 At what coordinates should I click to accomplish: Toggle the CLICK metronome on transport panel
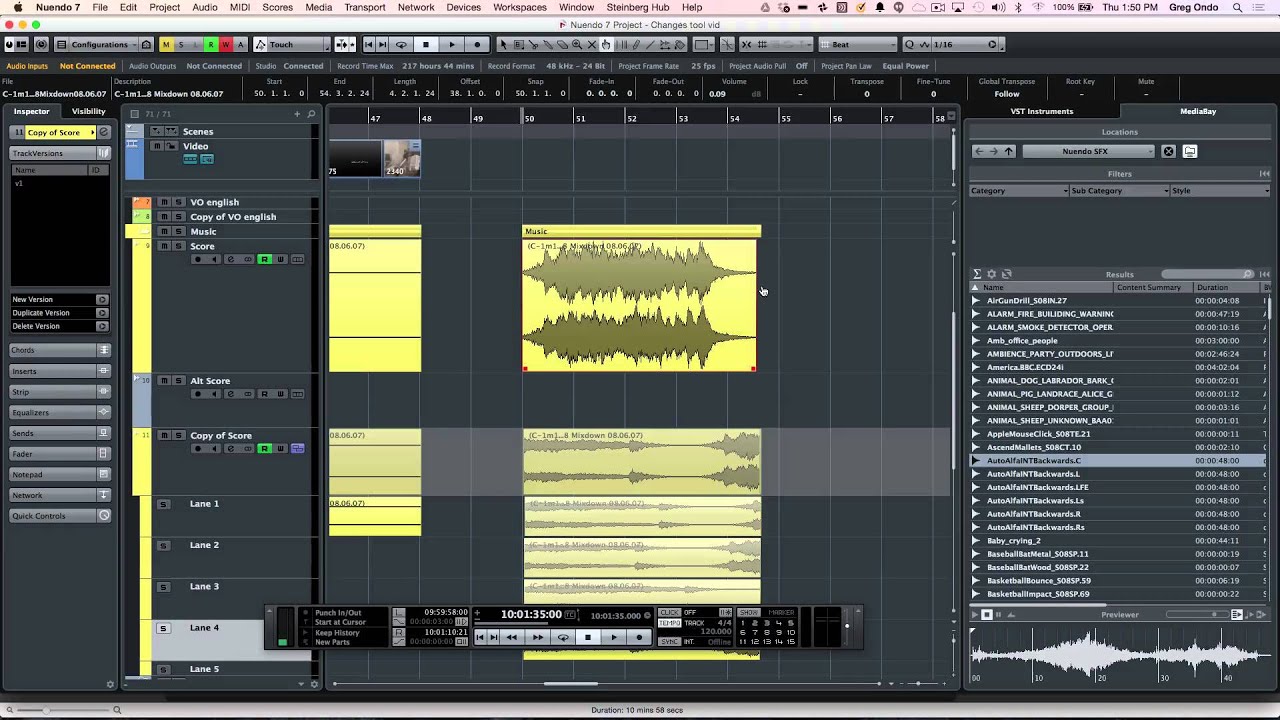pyautogui.click(x=670, y=613)
